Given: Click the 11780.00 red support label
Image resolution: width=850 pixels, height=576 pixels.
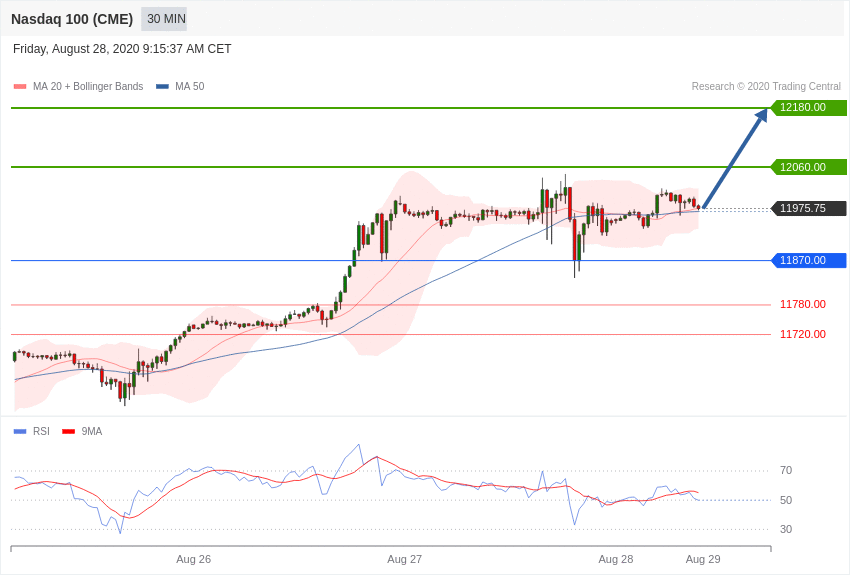Looking at the screenshot, I should pos(803,304).
